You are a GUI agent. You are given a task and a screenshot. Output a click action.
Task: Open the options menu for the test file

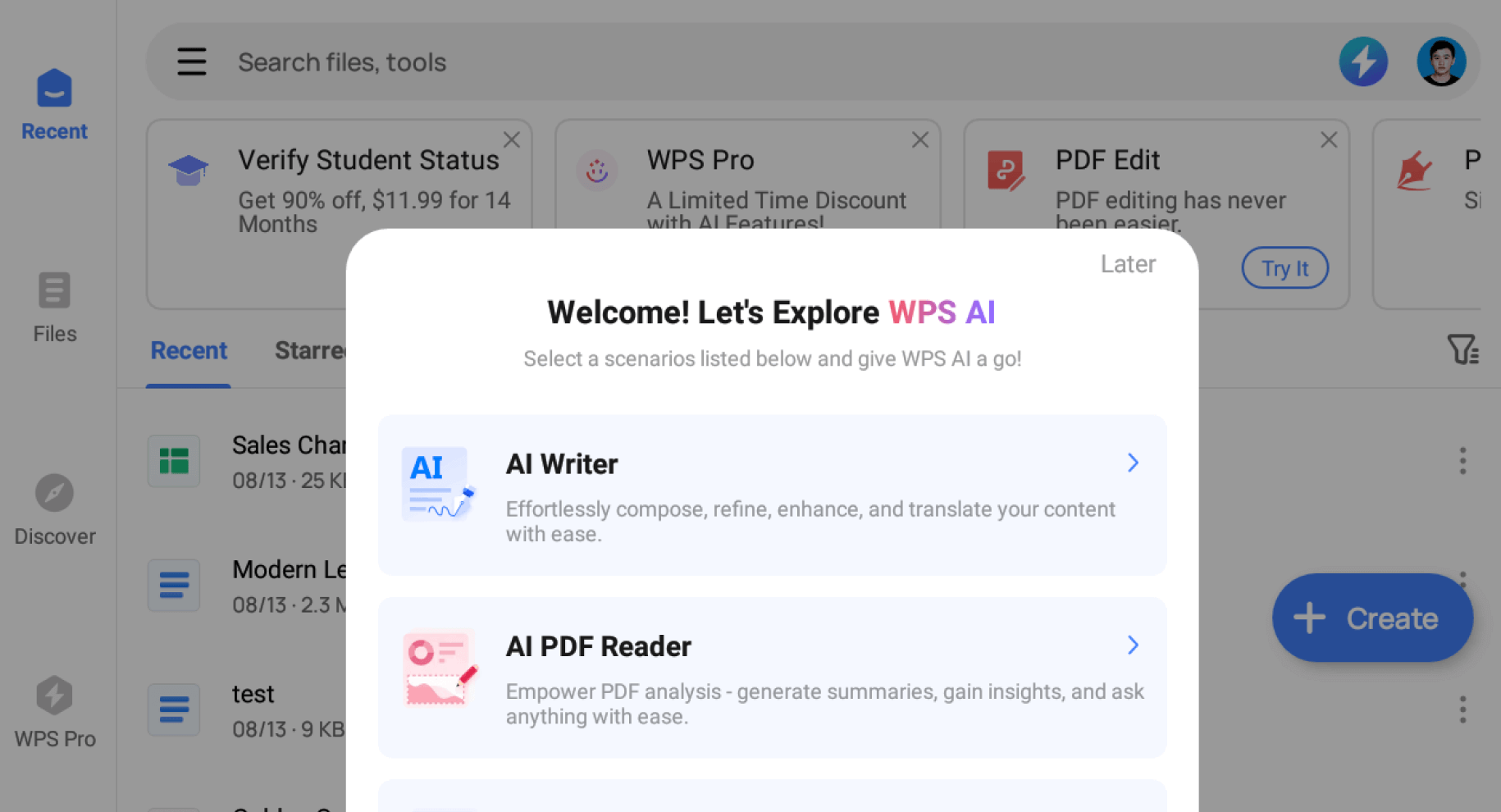click(1462, 709)
